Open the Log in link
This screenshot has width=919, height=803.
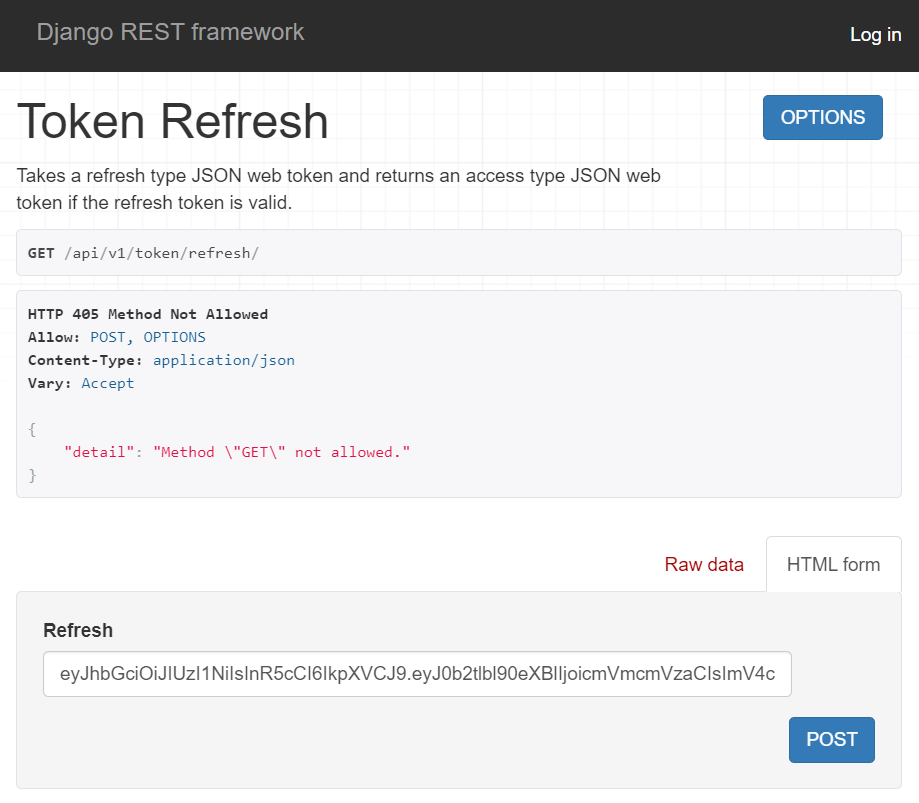pos(875,34)
